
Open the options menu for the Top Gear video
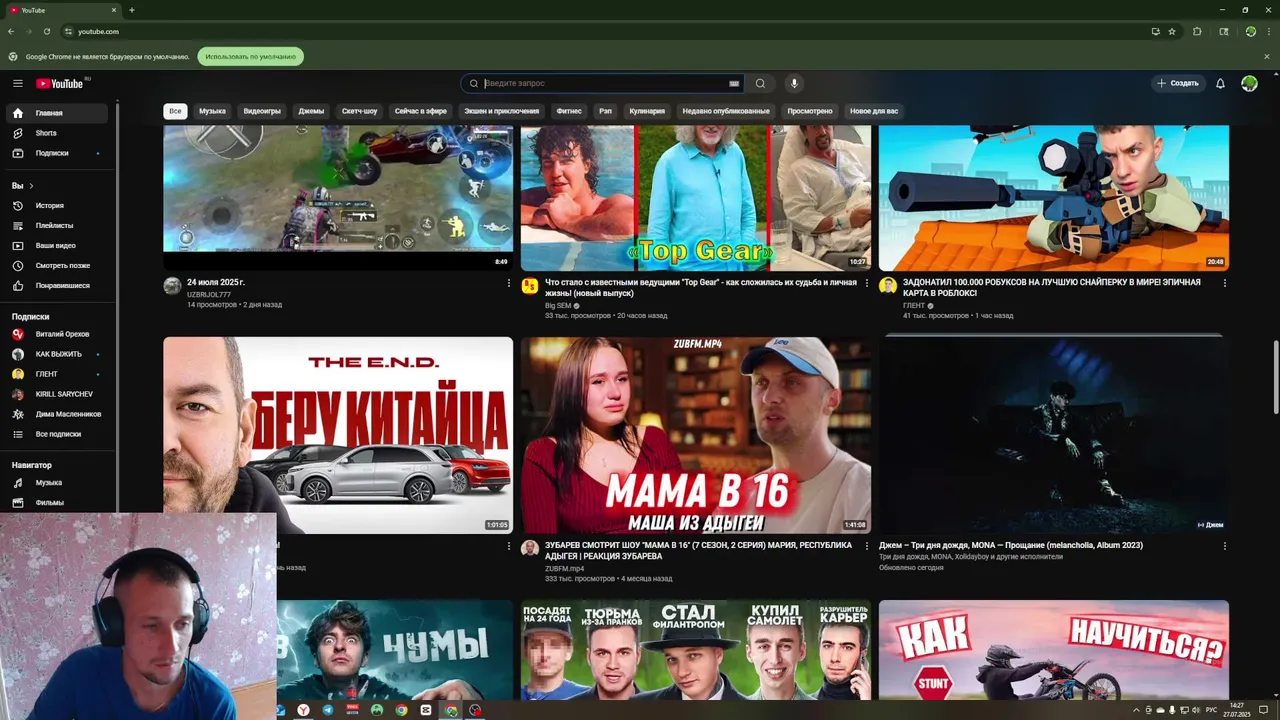coord(866,283)
